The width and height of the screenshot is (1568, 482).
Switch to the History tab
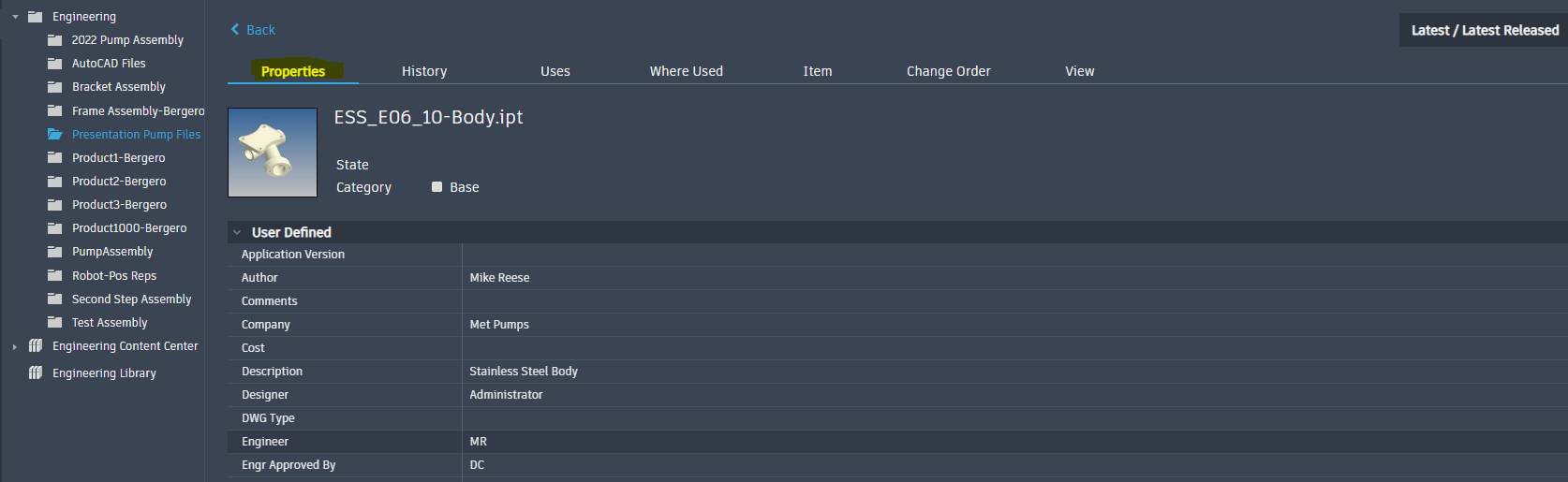424,71
